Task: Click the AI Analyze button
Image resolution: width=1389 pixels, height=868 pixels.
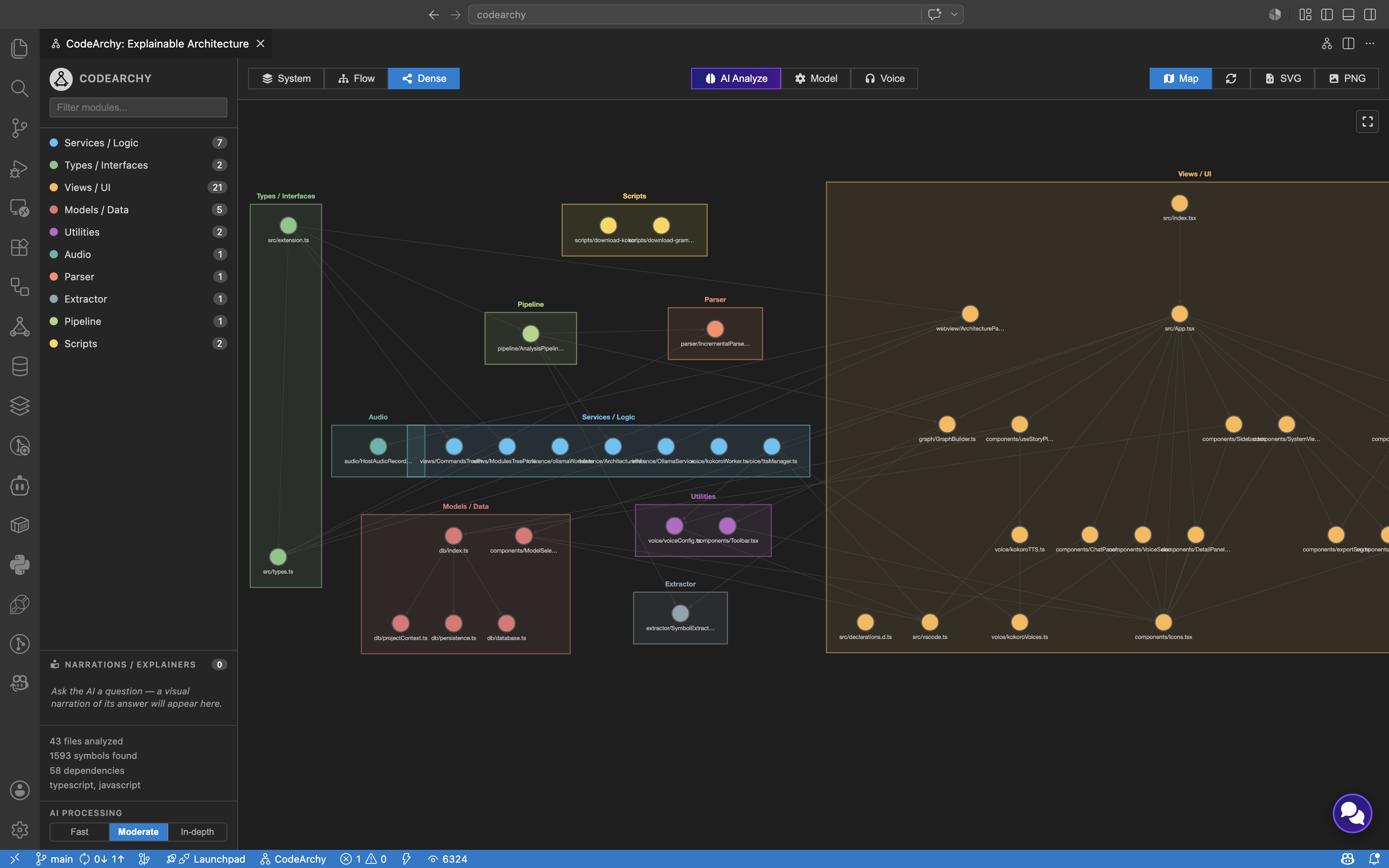Action: (736, 79)
